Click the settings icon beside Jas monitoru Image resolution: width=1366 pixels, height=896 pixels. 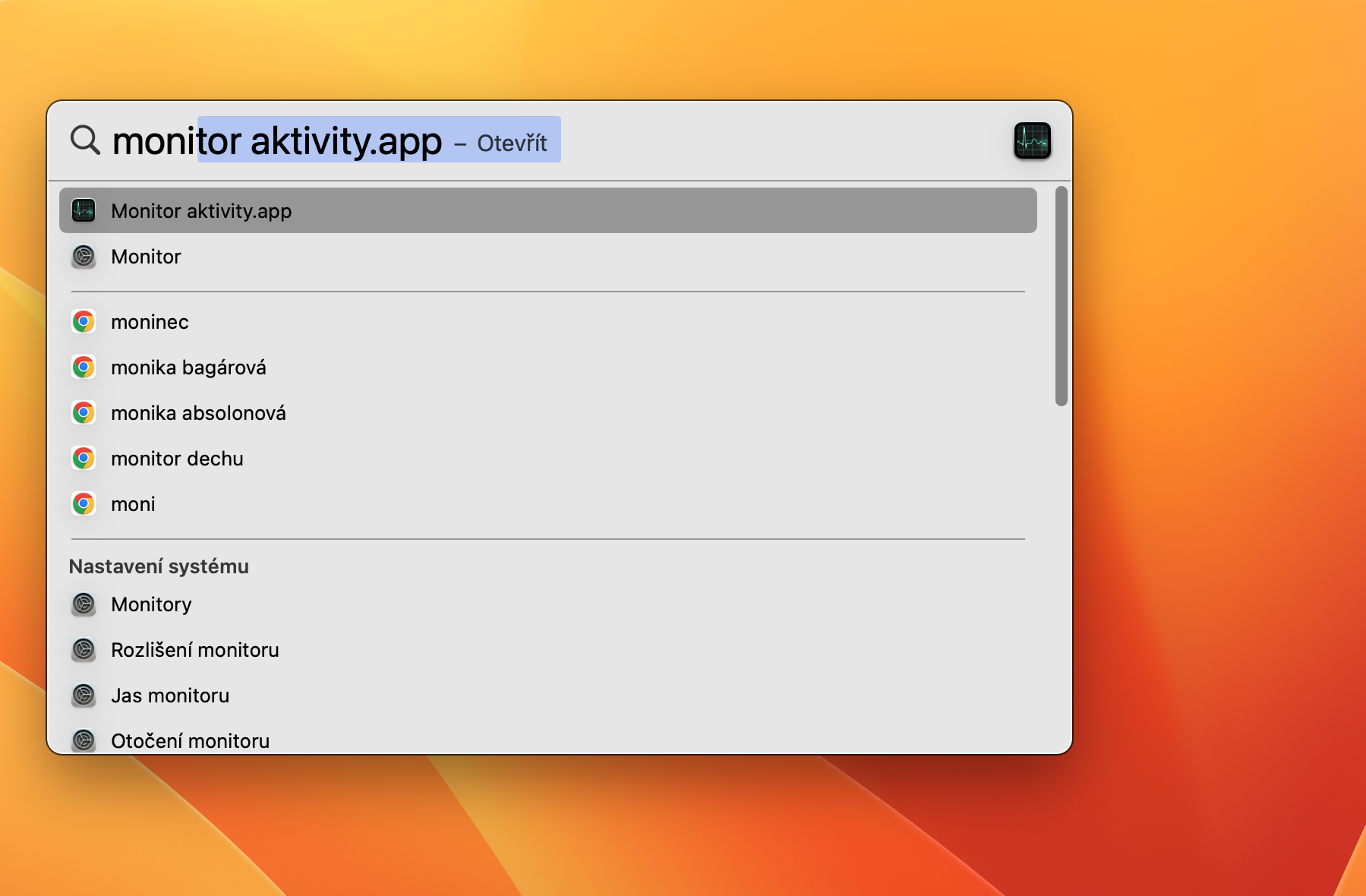click(x=84, y=696)
